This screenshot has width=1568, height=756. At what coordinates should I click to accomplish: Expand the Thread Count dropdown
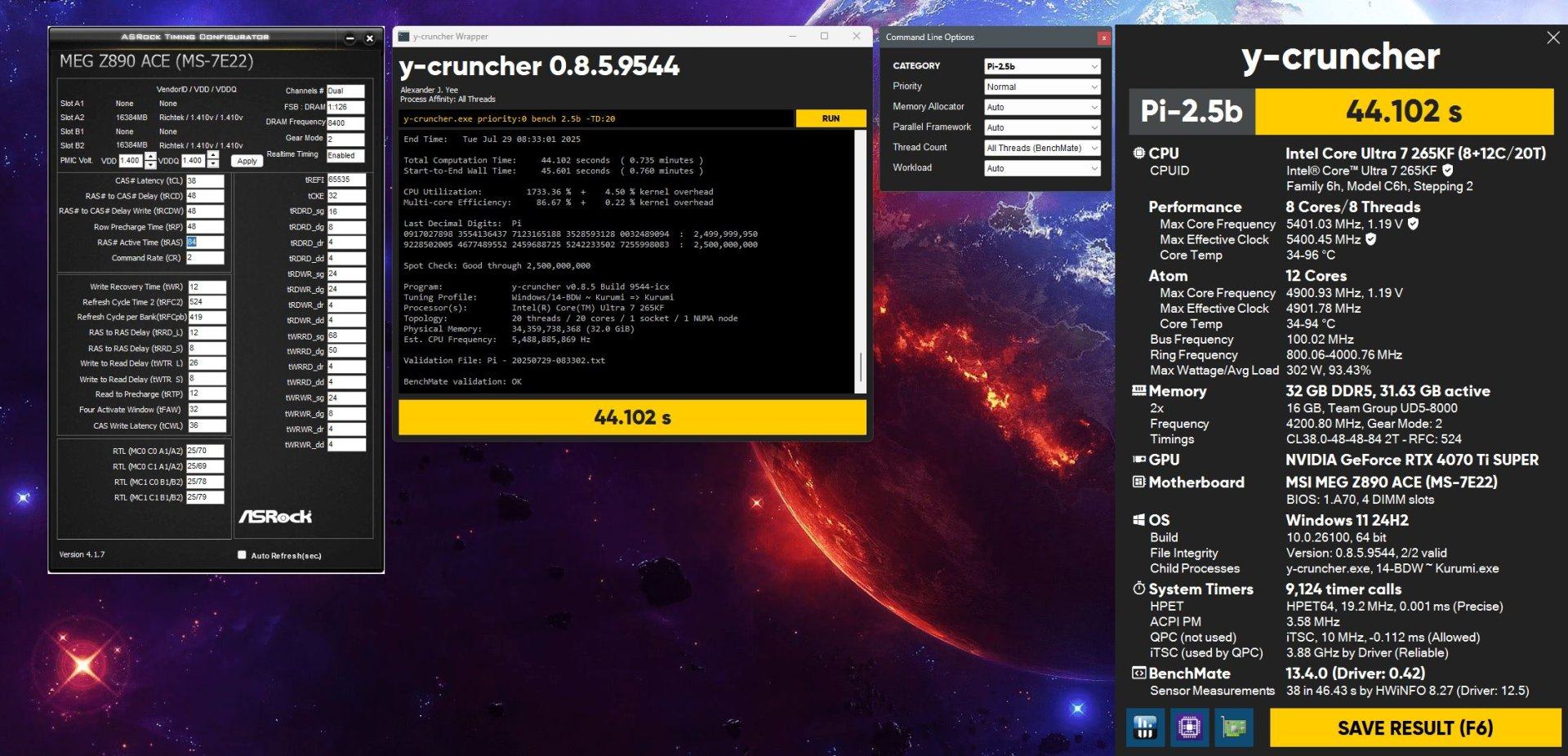pos(1042,148)
